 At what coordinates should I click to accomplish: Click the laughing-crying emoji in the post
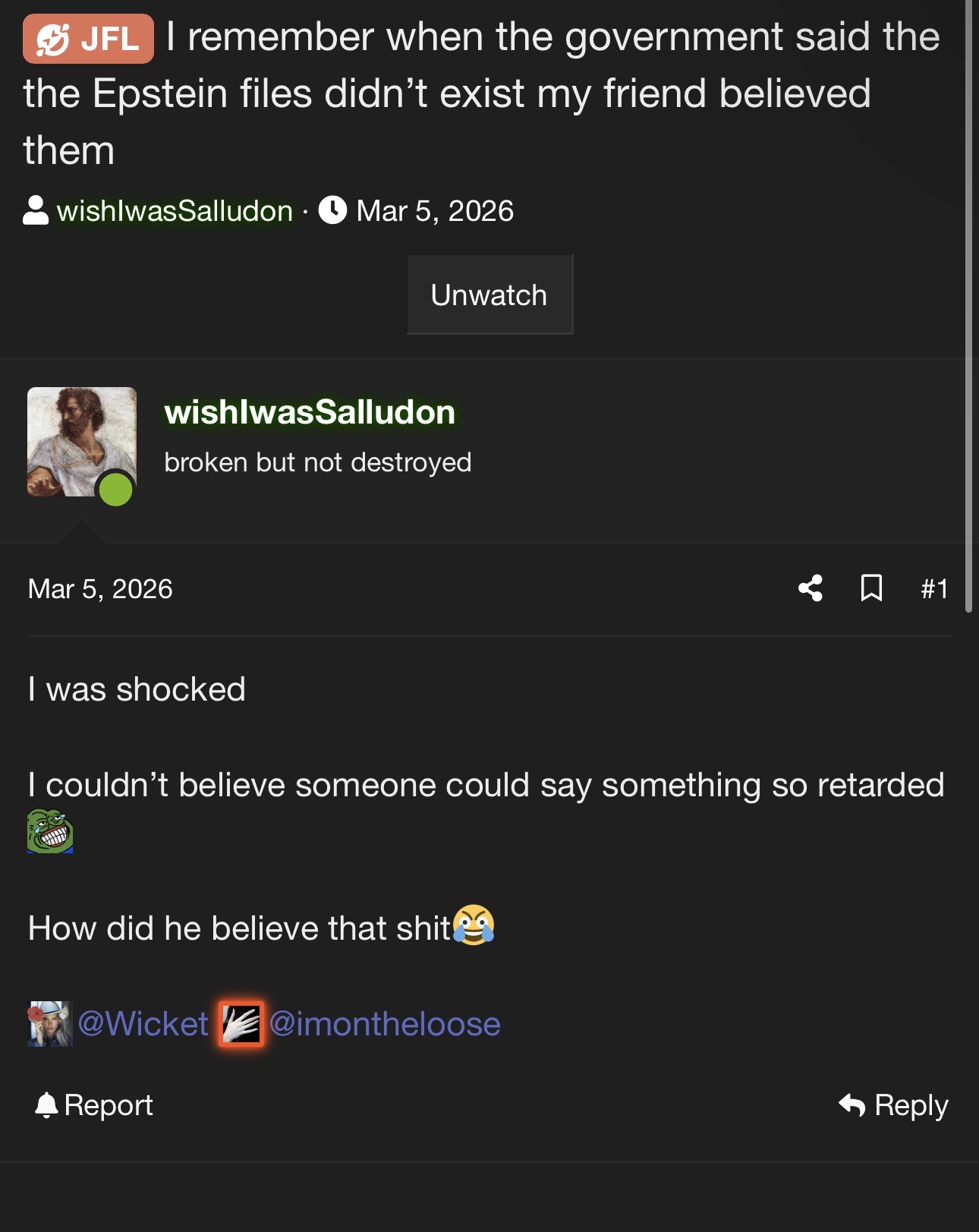[x=474, y=925]
